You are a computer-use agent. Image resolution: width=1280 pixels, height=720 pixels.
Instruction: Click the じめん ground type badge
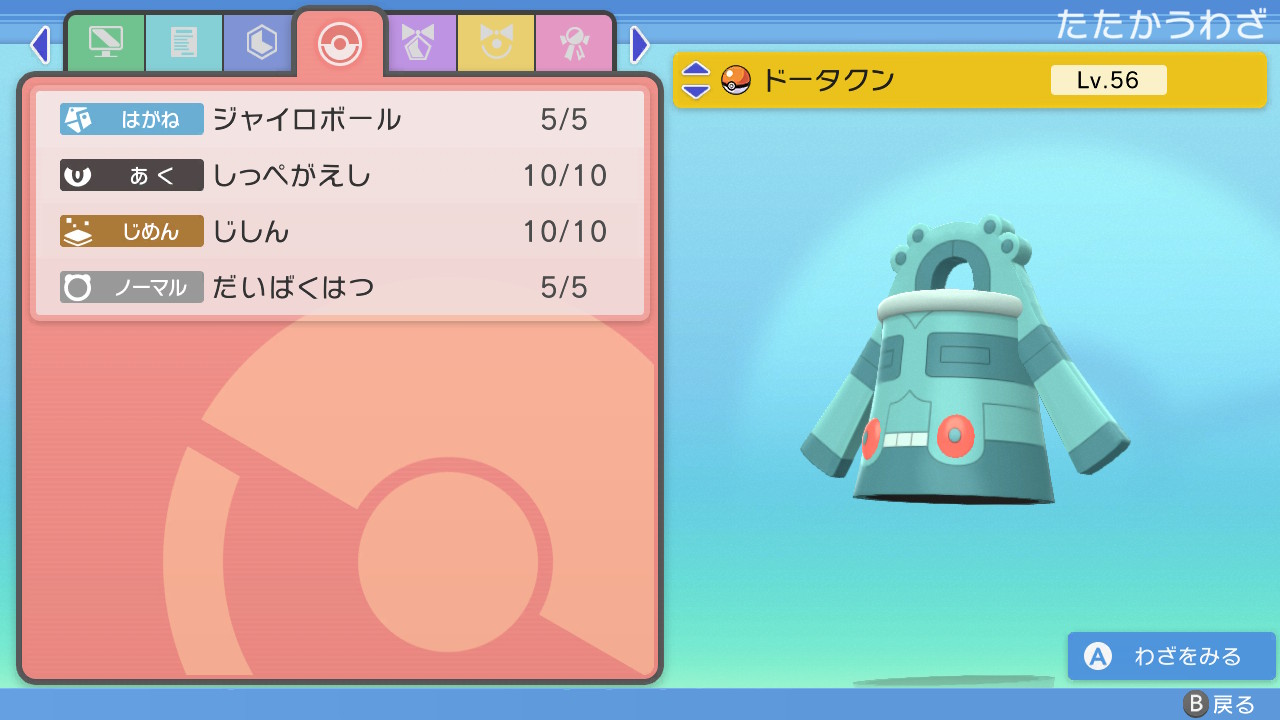tap(132, 232)
